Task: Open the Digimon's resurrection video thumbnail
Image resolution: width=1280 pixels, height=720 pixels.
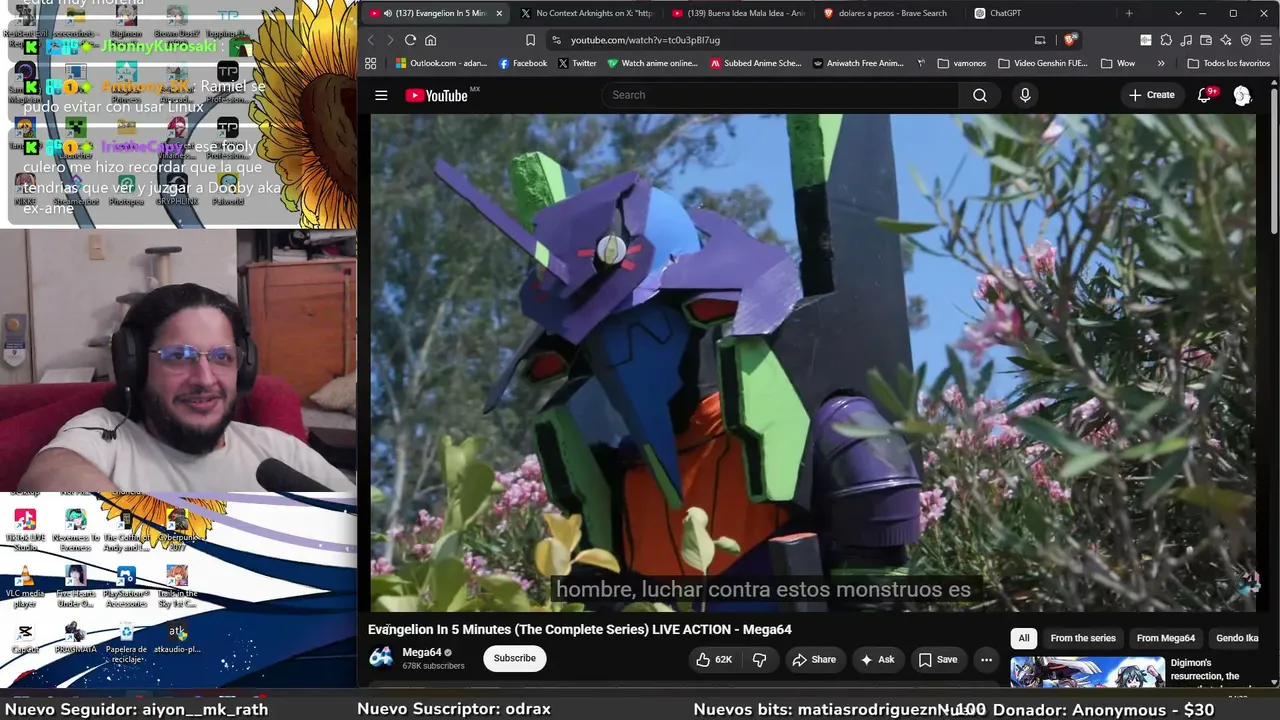Action: tap(1088, 672)
